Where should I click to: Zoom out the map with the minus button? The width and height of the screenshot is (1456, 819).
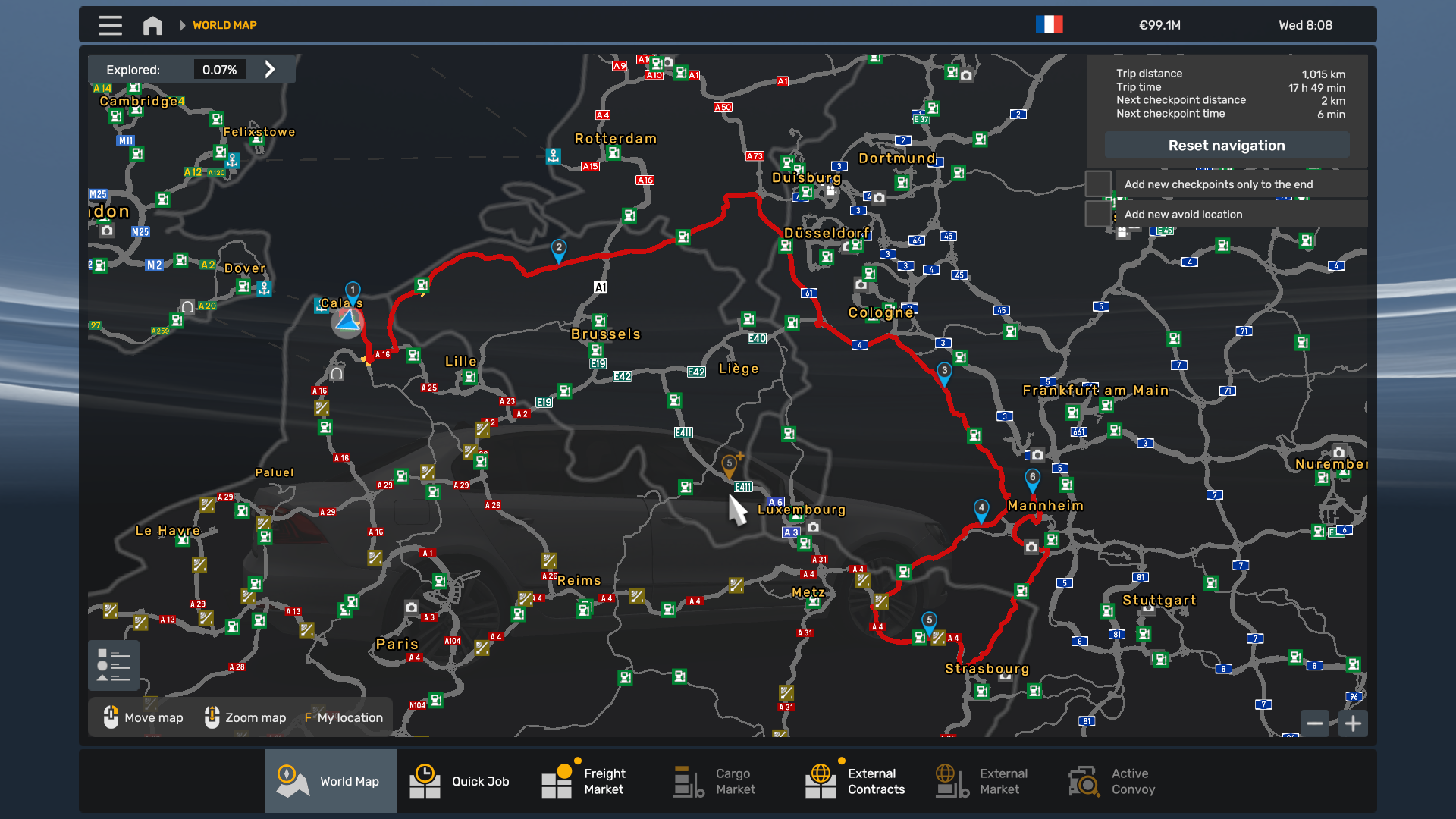[1315, 723]
